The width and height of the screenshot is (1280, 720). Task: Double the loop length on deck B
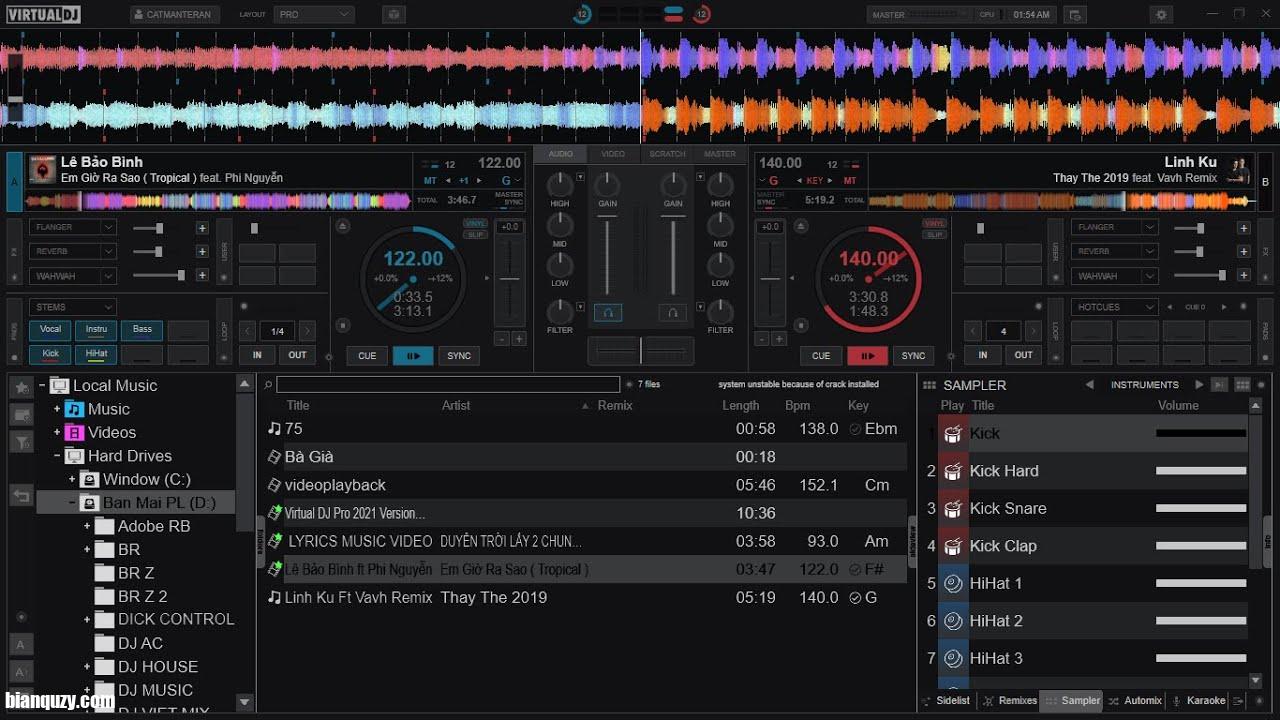pos(1034,331)
